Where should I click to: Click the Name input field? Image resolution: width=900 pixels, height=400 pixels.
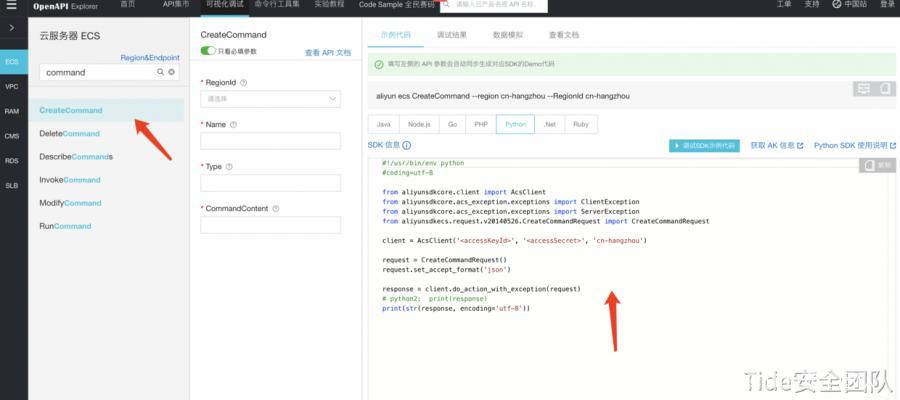[x=270, y=141]
